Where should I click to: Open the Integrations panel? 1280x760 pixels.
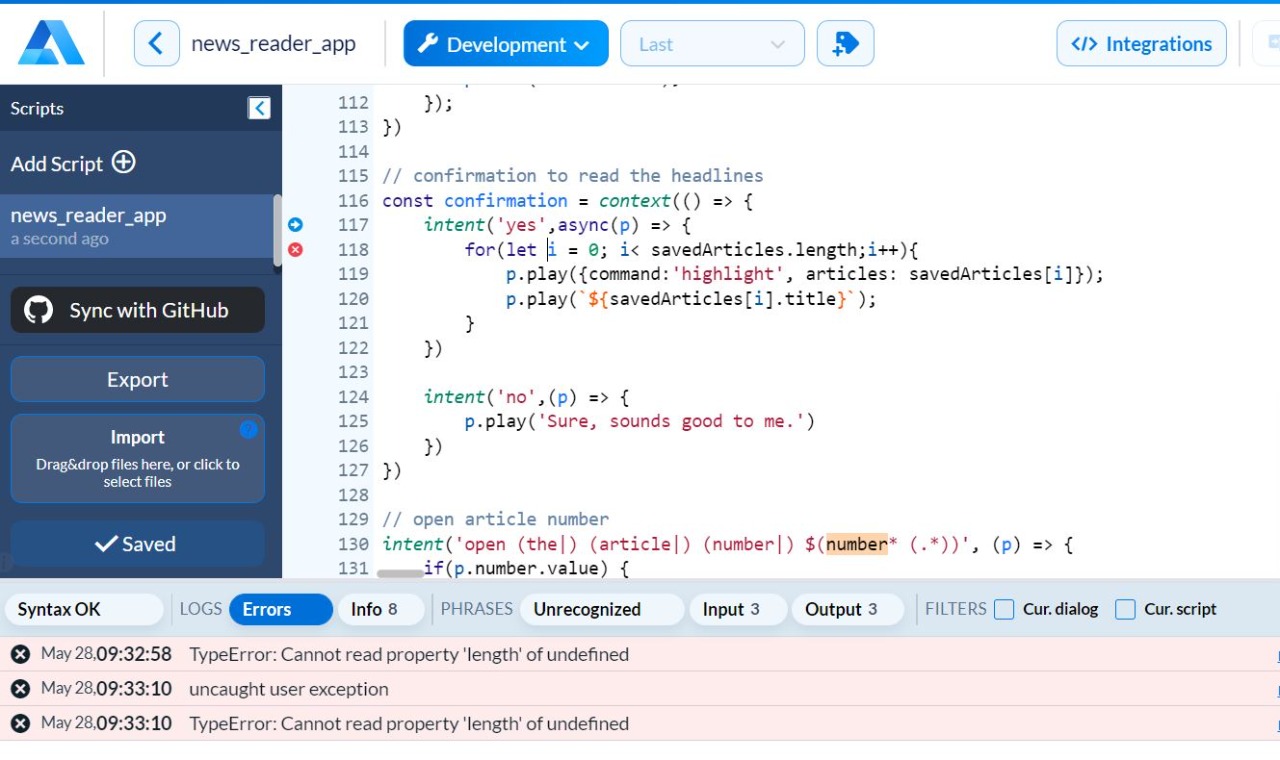pos(1141,43)
